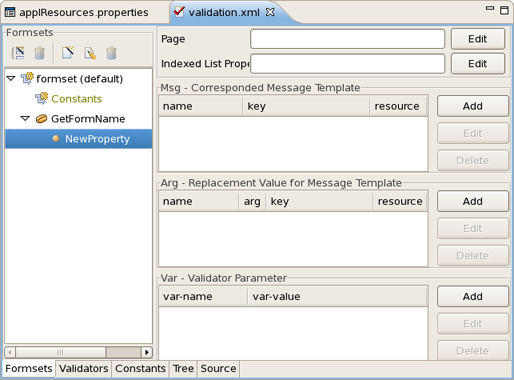The width and height of the screenshot is (514, 380).
Task: Click the edit form pencil icon
Action: pyautogui.click(x=90, y=53)
